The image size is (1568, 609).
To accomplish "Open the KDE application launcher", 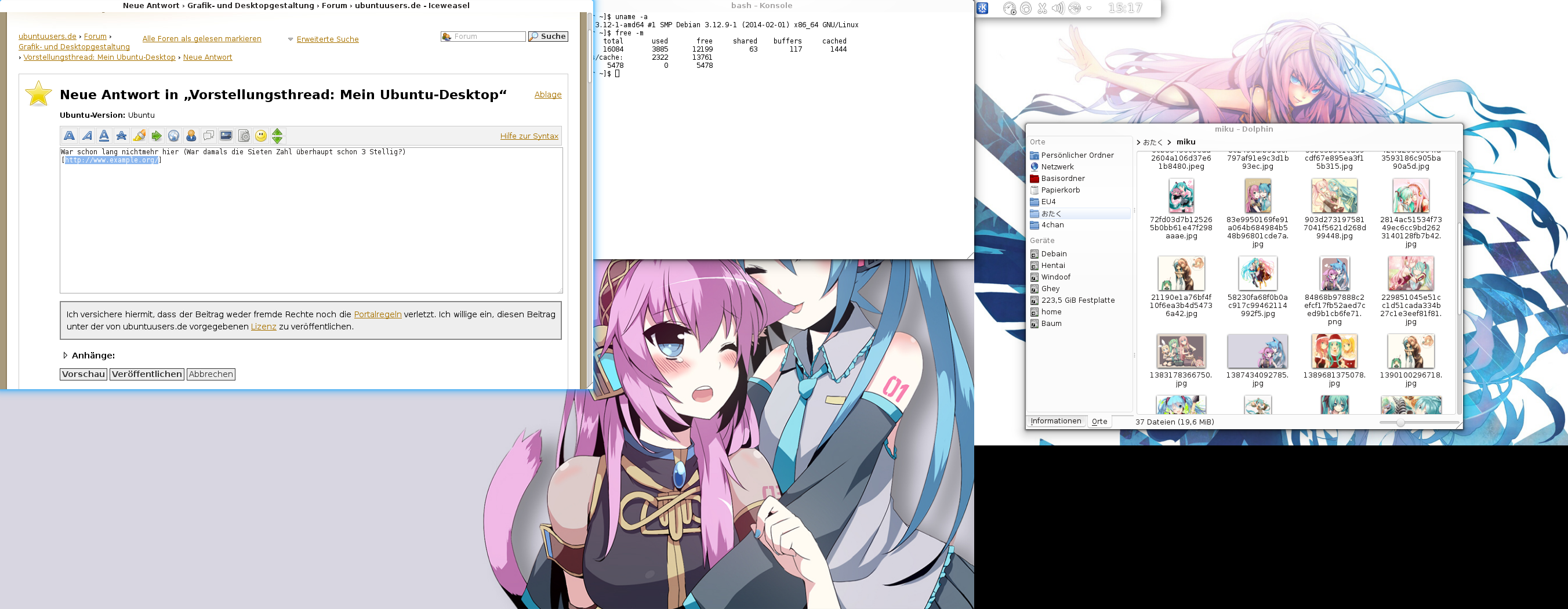I will pyautogui.click(x=983, y=8).
